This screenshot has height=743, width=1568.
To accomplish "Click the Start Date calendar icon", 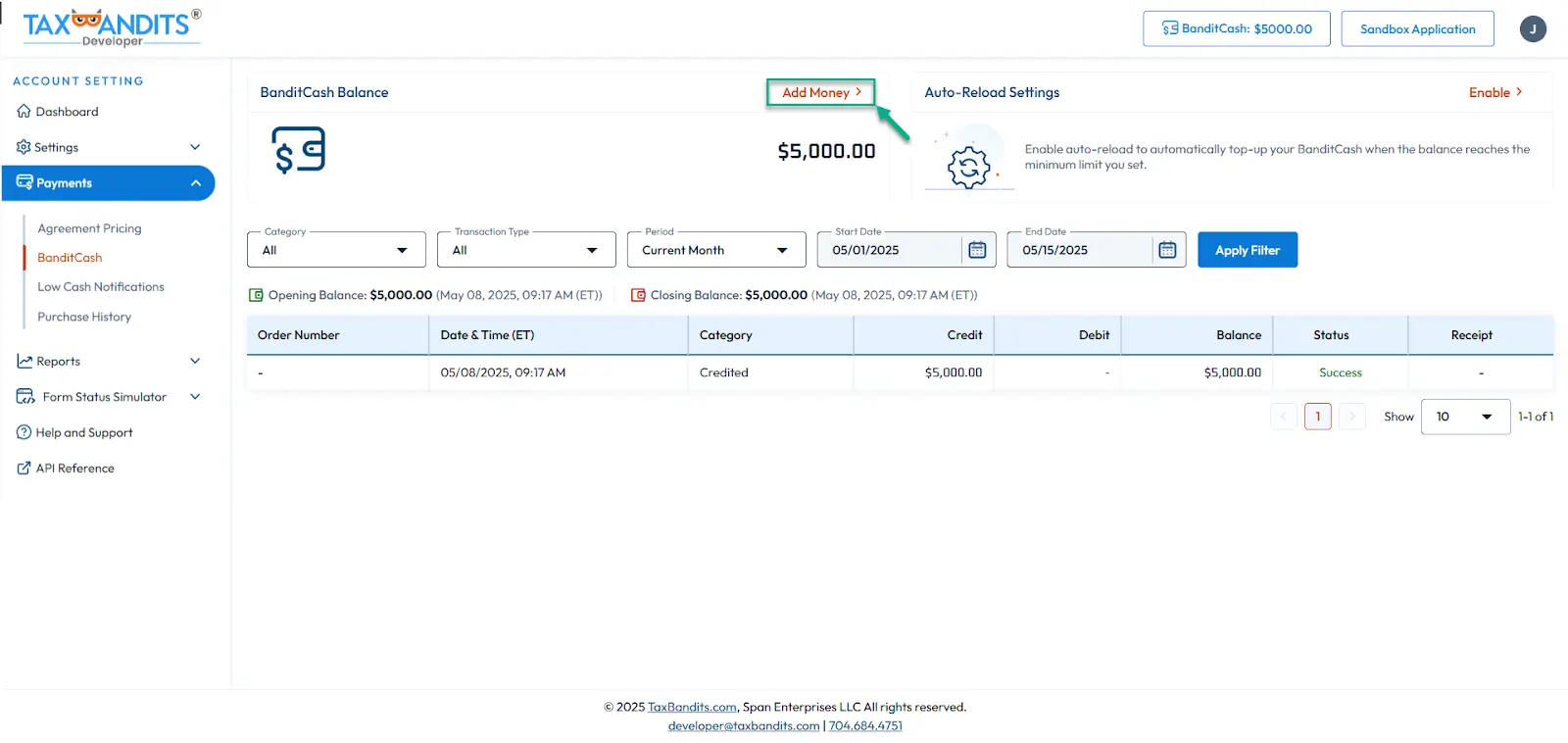I will click(977, 250).
